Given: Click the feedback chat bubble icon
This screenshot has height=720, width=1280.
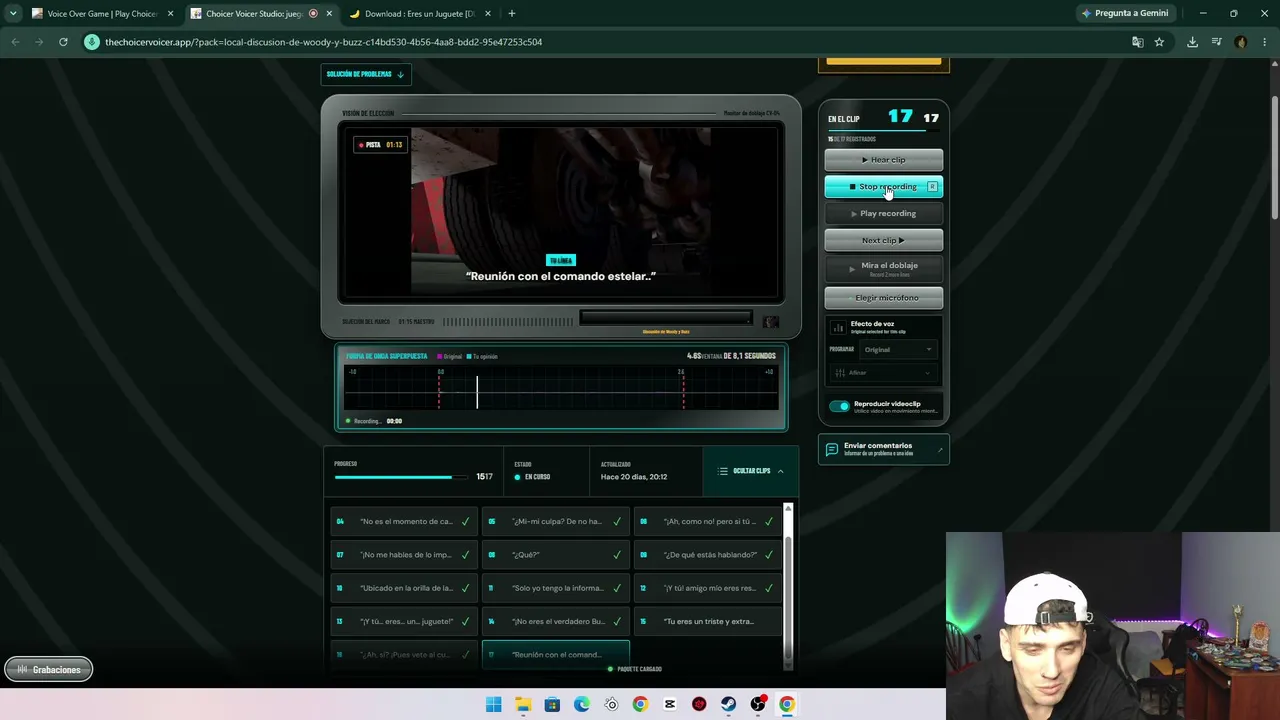Looking at the screenshot, I should point(831,450).
